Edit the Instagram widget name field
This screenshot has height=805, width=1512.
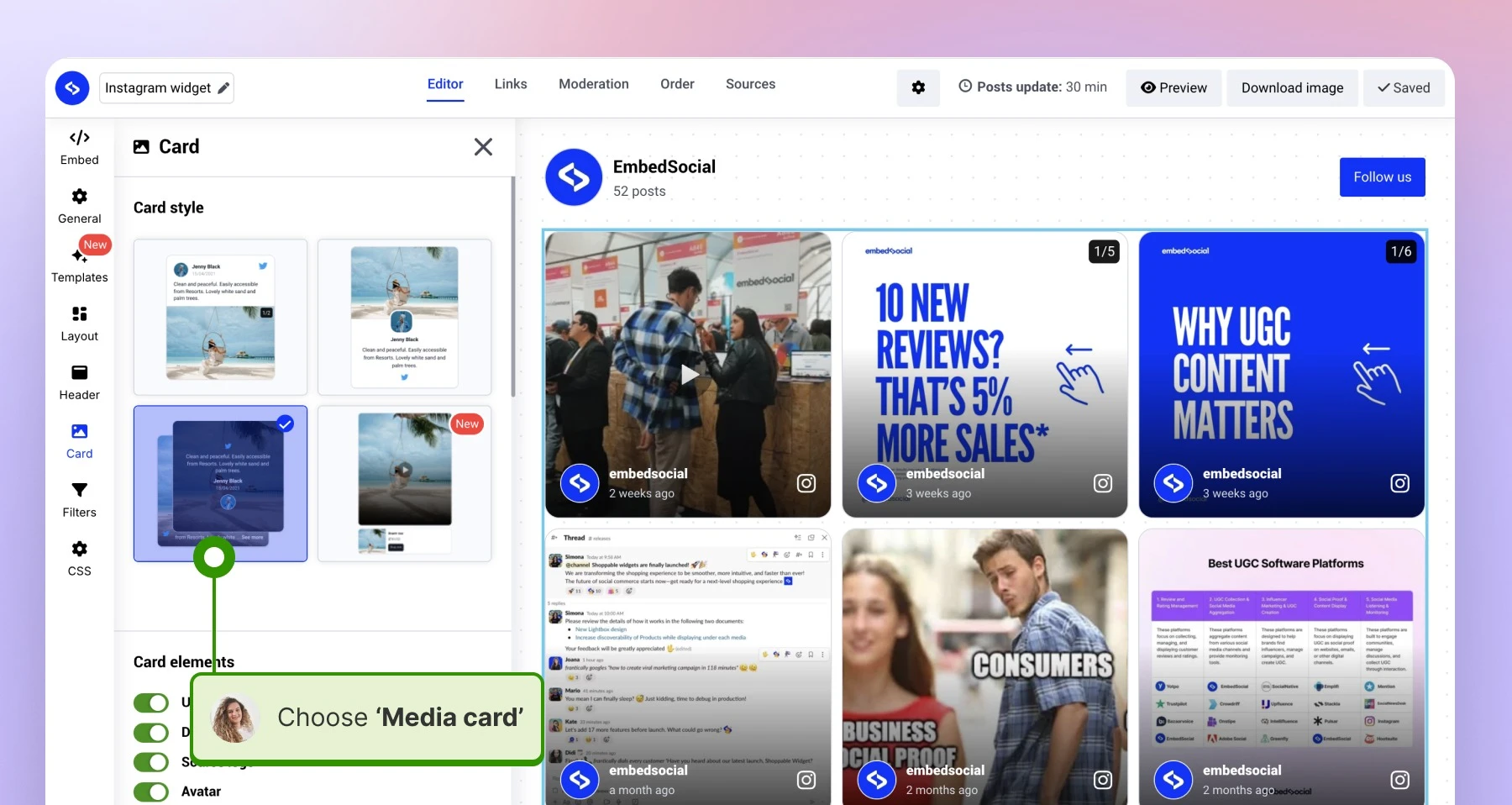point(166,88)
